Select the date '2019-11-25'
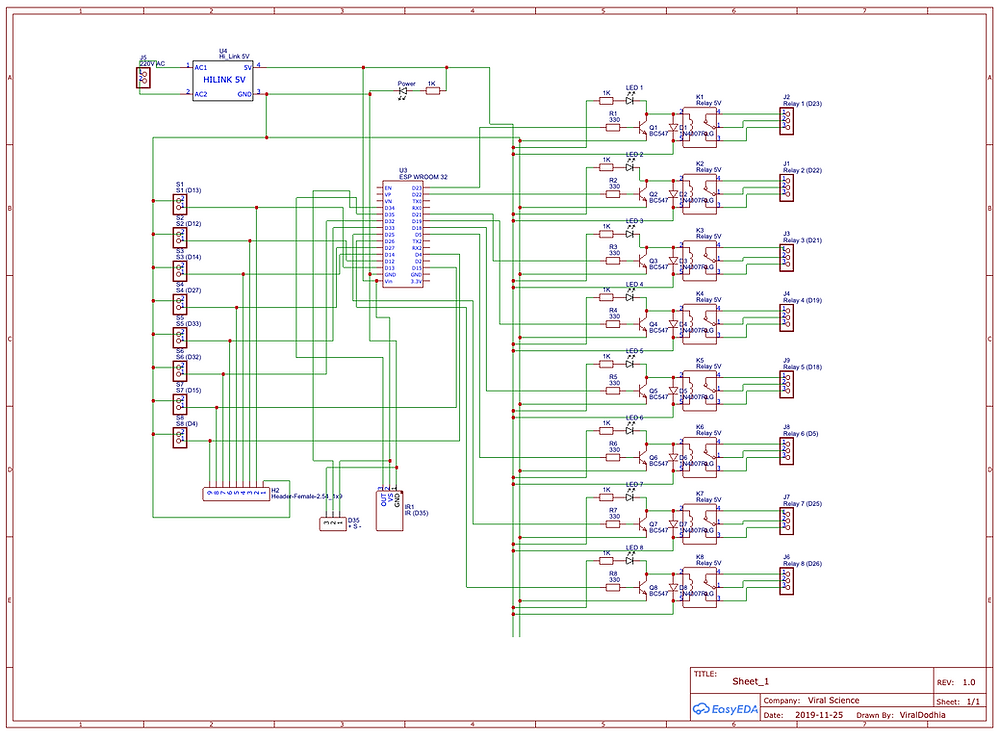 coord(819,715)
